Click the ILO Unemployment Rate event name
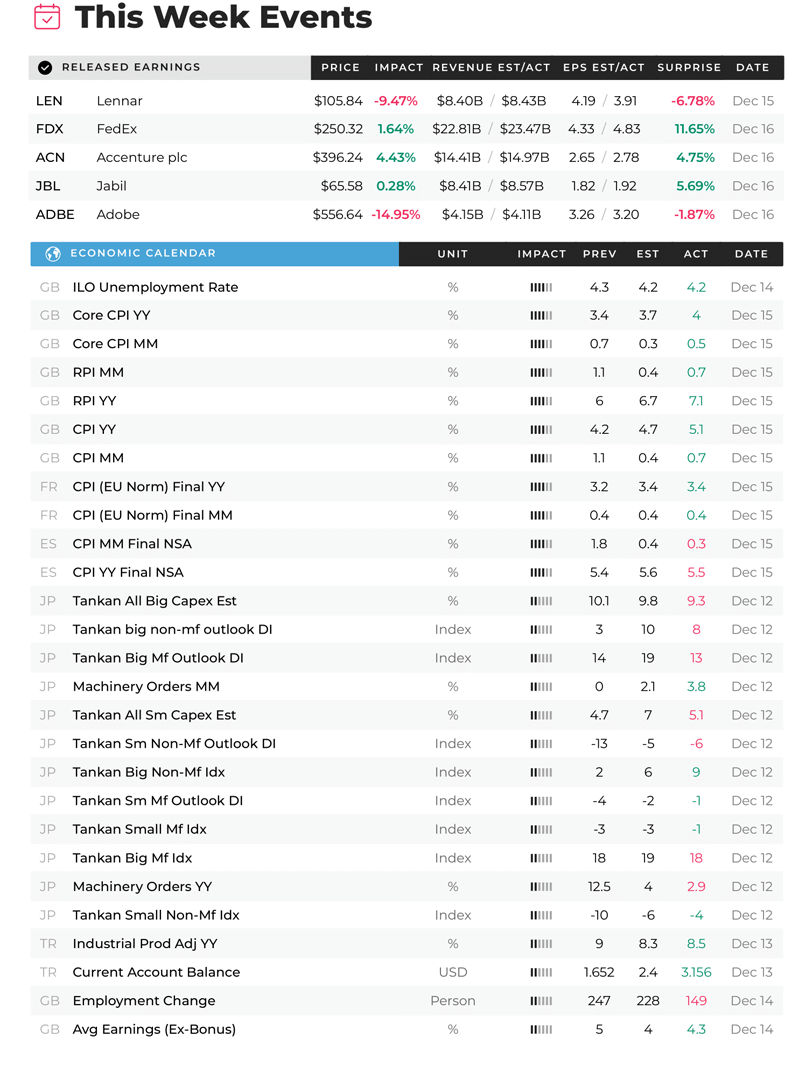 (155, 288)
